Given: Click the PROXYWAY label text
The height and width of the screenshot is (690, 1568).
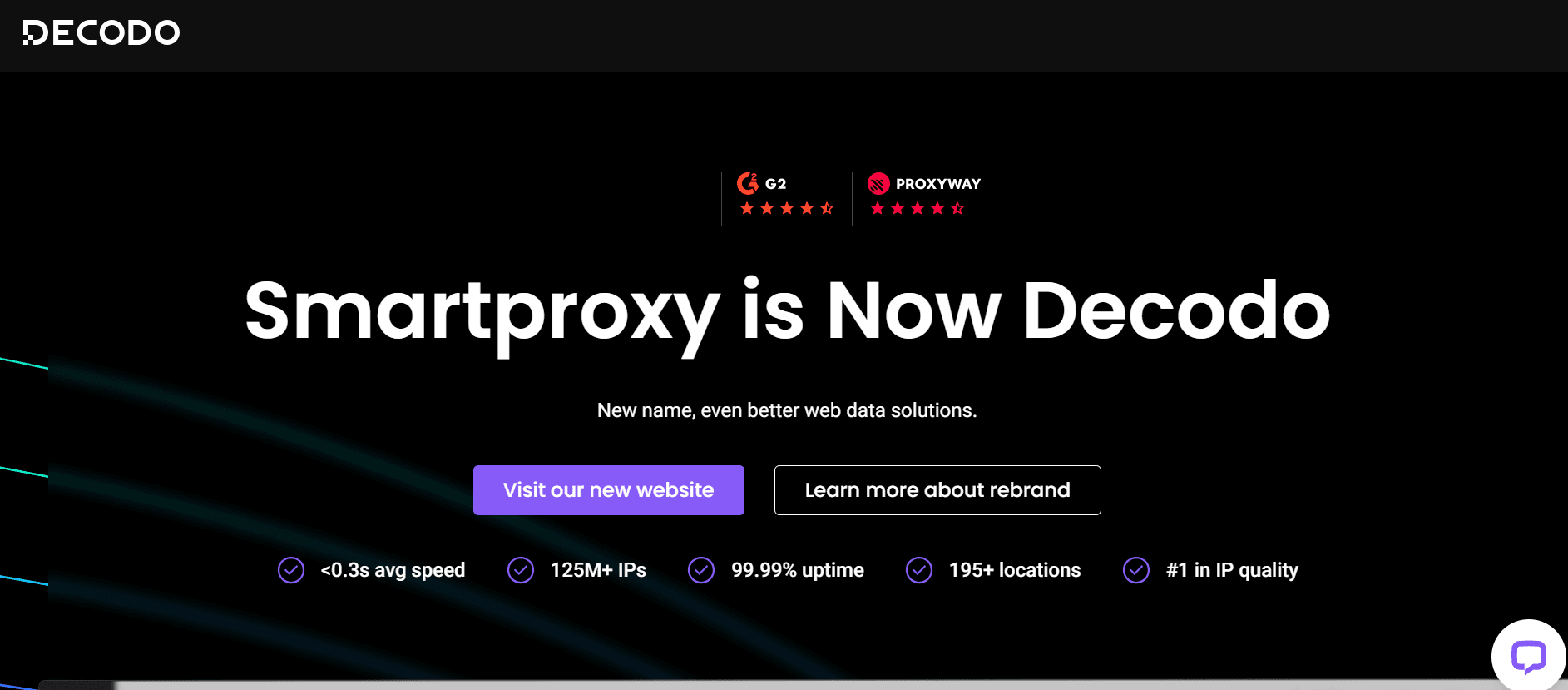Looking at the screenshot, I should tap(938, 184).
